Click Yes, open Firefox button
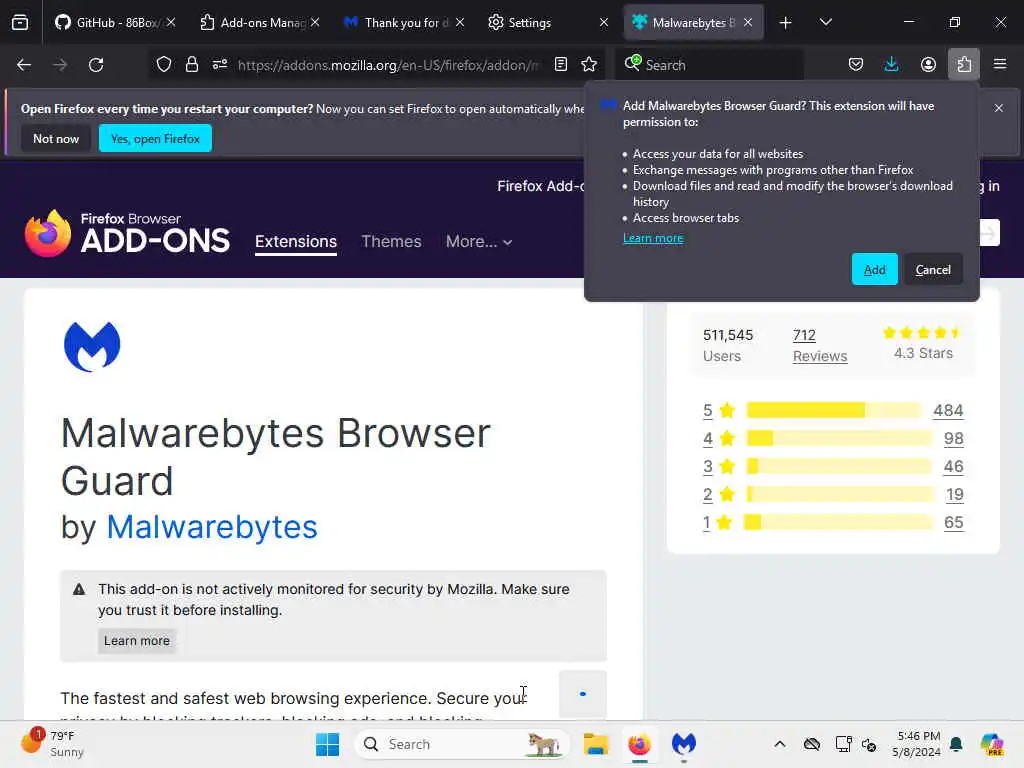The image size is (1024, 768). tap(155, 138)
